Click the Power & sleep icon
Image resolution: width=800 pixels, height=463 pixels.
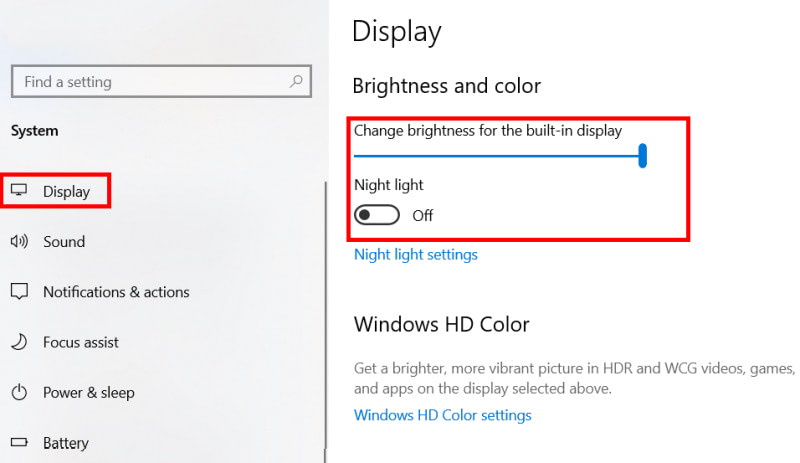19,392
